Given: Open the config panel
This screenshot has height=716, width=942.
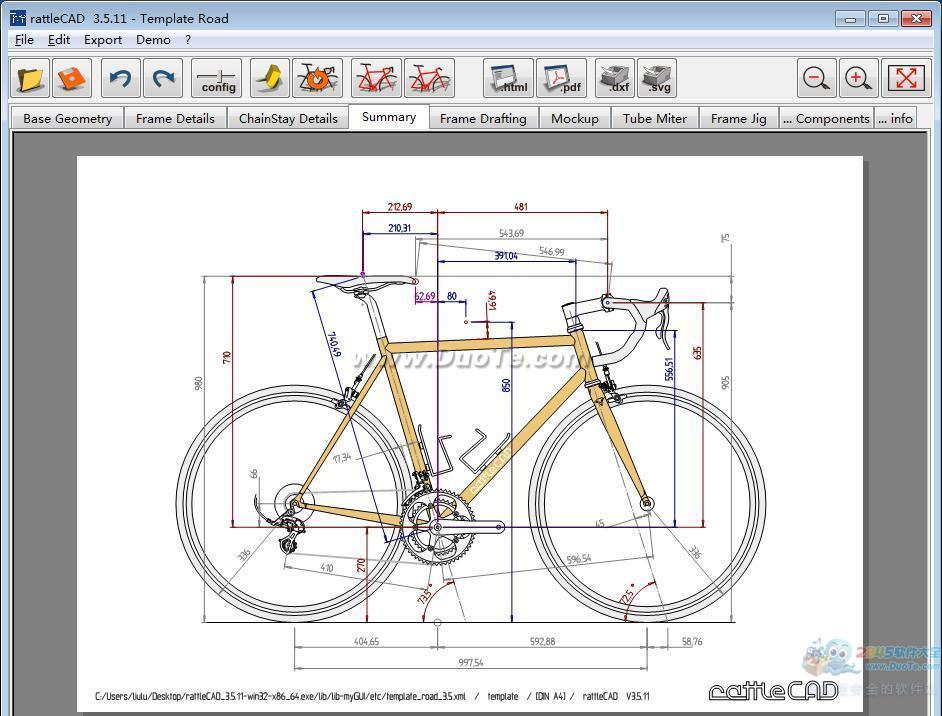Looking at the screenshot, I should (216, 78).
